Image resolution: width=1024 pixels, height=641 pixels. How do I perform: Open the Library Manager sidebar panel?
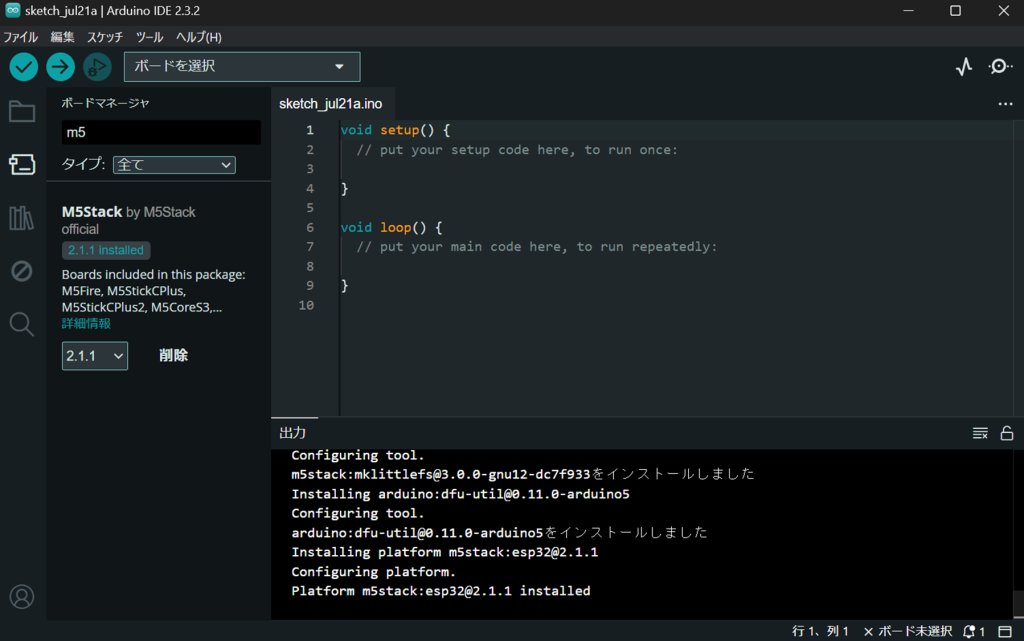[x=22, y=218]
